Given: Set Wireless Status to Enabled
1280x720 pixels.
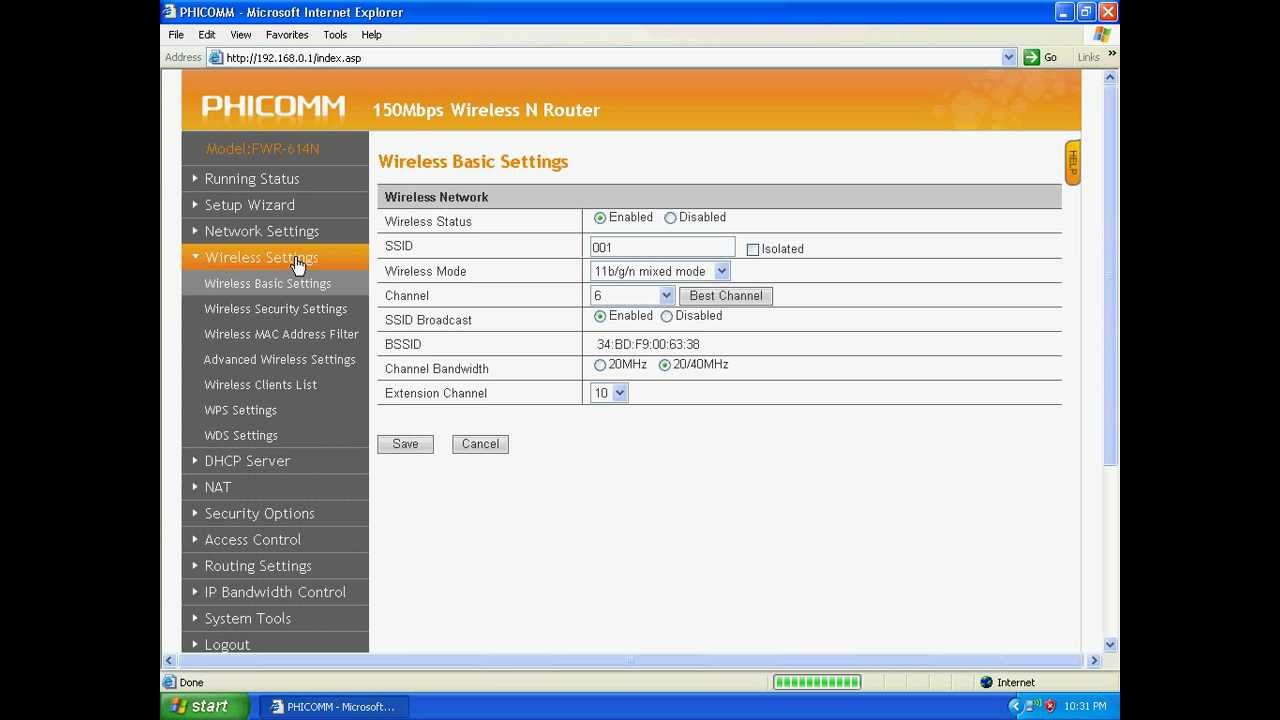Looking at the screenshot, I should [600, 218].
